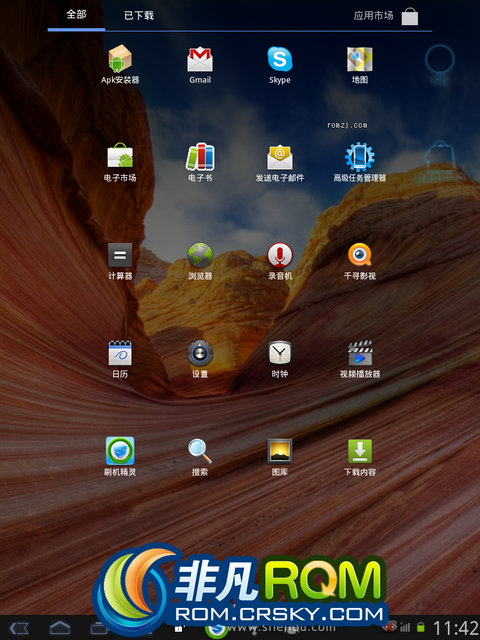The width and height of the screenshot is (480, 640).
Task: Open the Skype app
Action: pyautogui.click(x=280, y=64)
